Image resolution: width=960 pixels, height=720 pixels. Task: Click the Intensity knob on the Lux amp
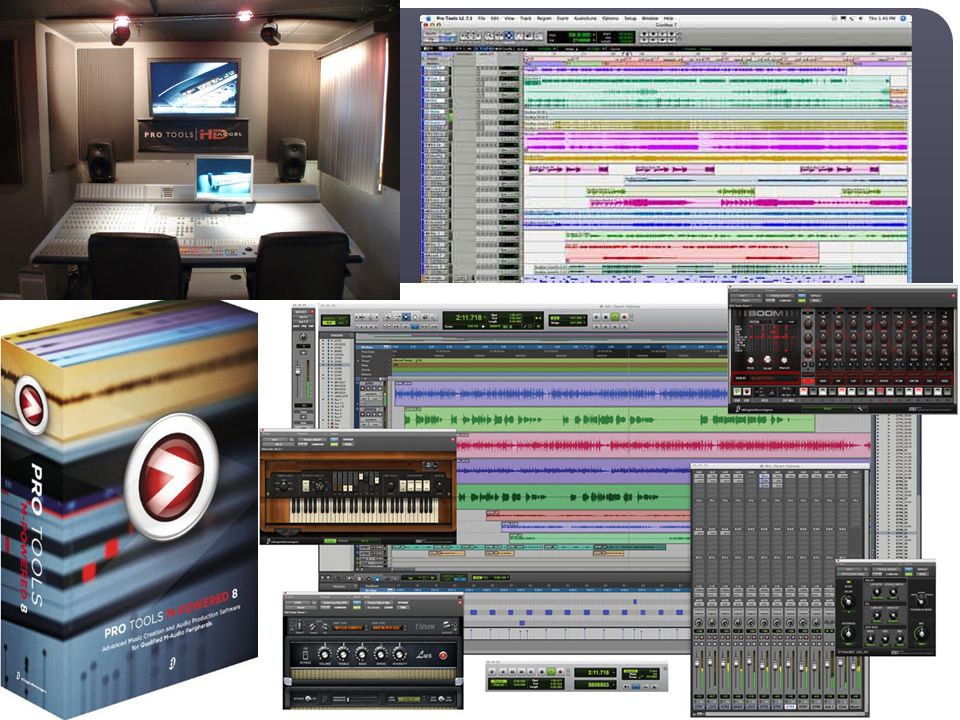click(x=399, y=653)
